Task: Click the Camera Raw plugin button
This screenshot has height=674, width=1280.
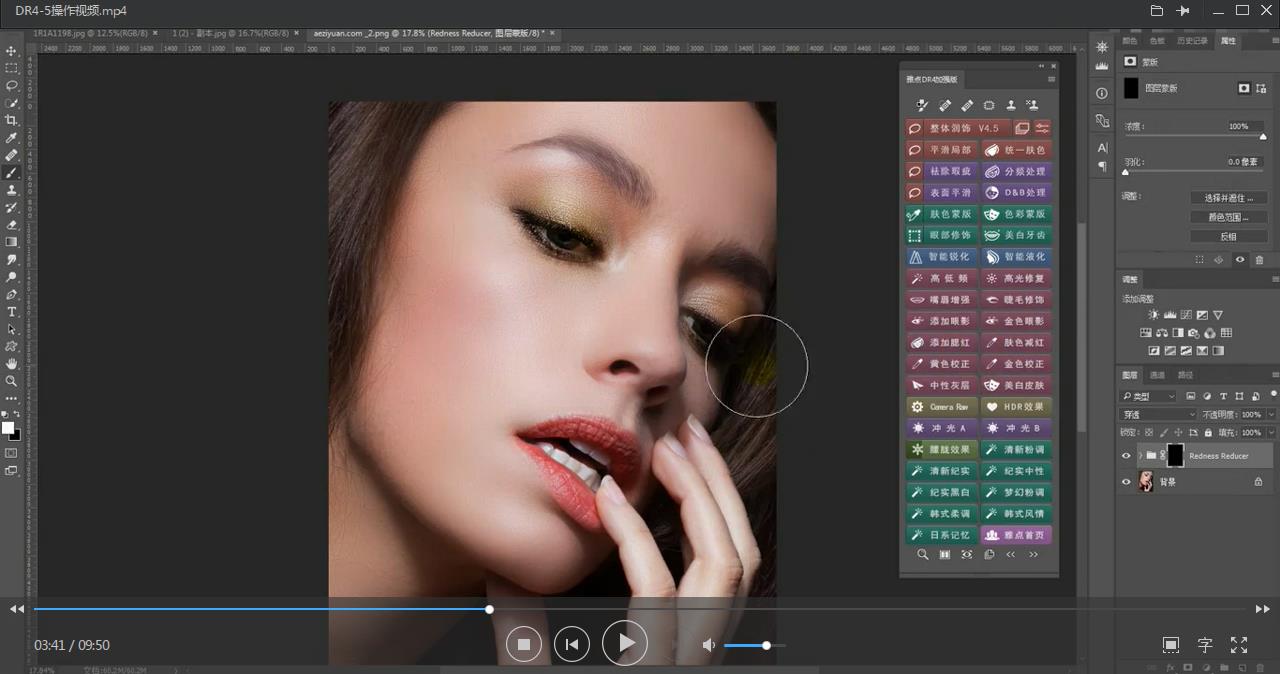Action: click(x=941, y=407)
